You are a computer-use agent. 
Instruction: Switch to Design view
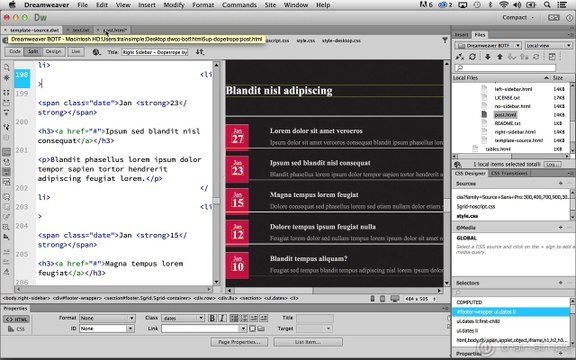pyautogui.click(x=53, y=51)
